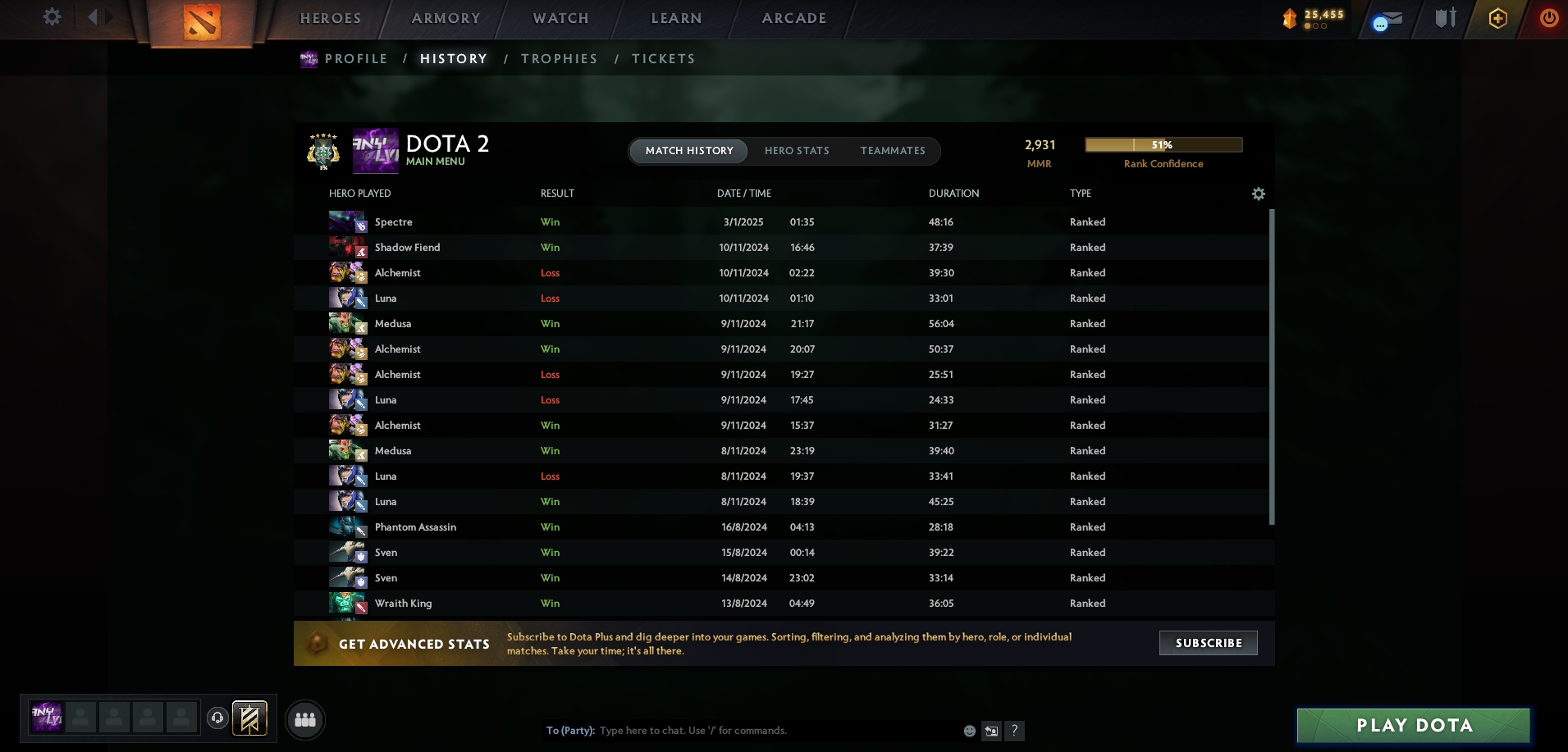Switch to the TROPHIES section
This screenshot has width=1568, height=752.
point(560,59)
